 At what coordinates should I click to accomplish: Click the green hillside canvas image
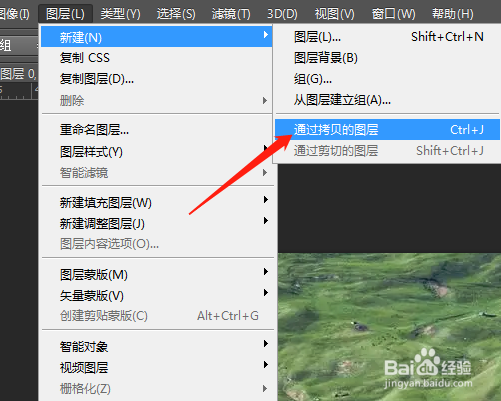[389, 327]
